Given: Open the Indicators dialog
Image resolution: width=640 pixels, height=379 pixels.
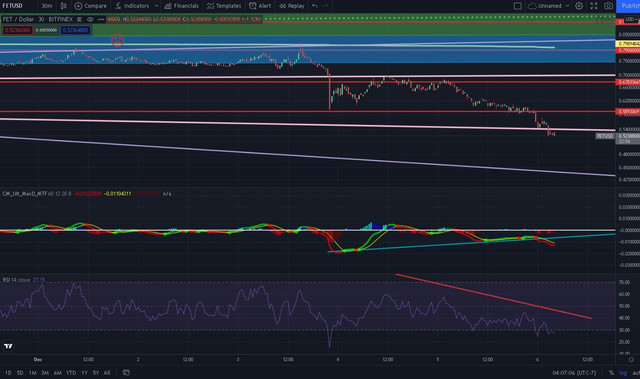Looking at the screenshot, I should (132, 6).
